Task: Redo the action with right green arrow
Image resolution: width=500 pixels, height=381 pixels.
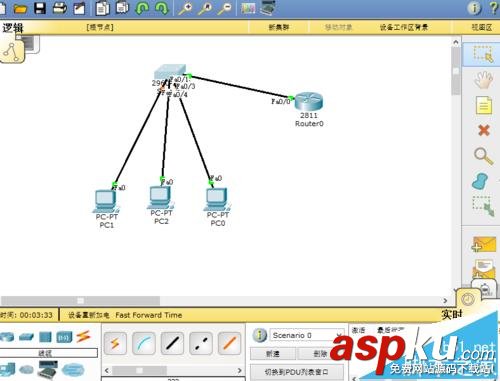Action: [162, 8]
